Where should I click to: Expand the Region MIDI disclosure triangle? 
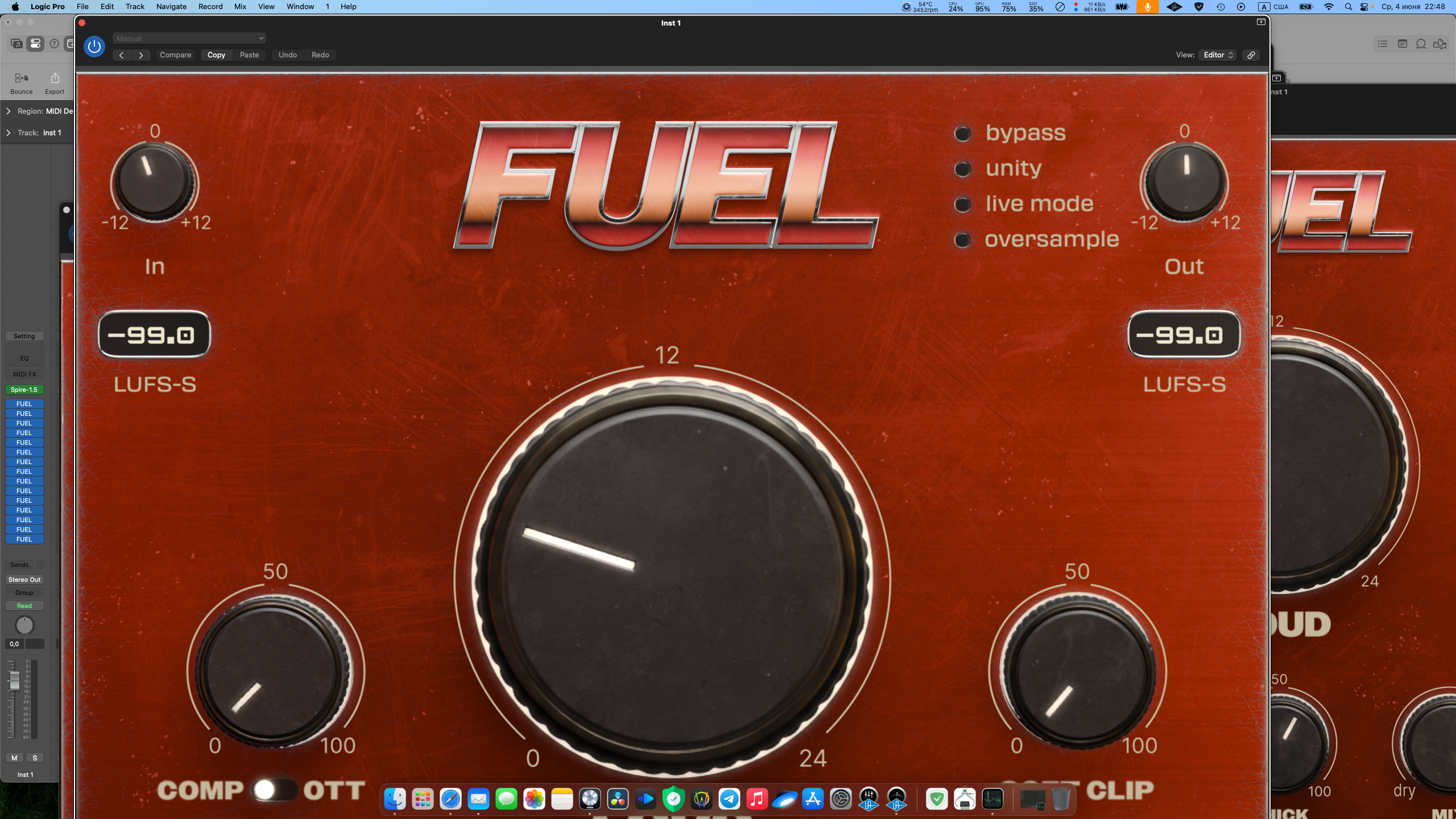(x=9, y=111)
